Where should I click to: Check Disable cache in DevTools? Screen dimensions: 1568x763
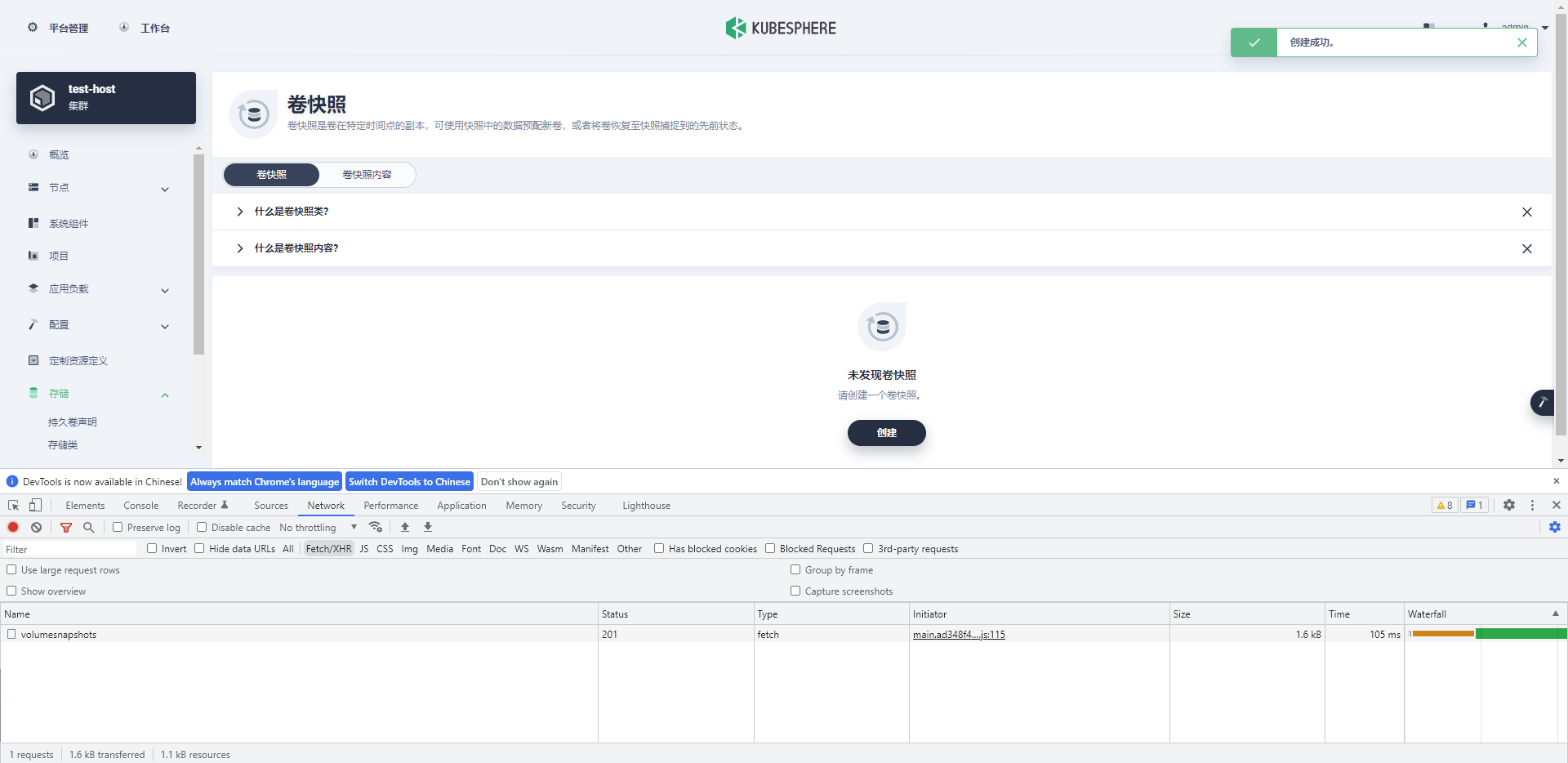tap(203, 527)
